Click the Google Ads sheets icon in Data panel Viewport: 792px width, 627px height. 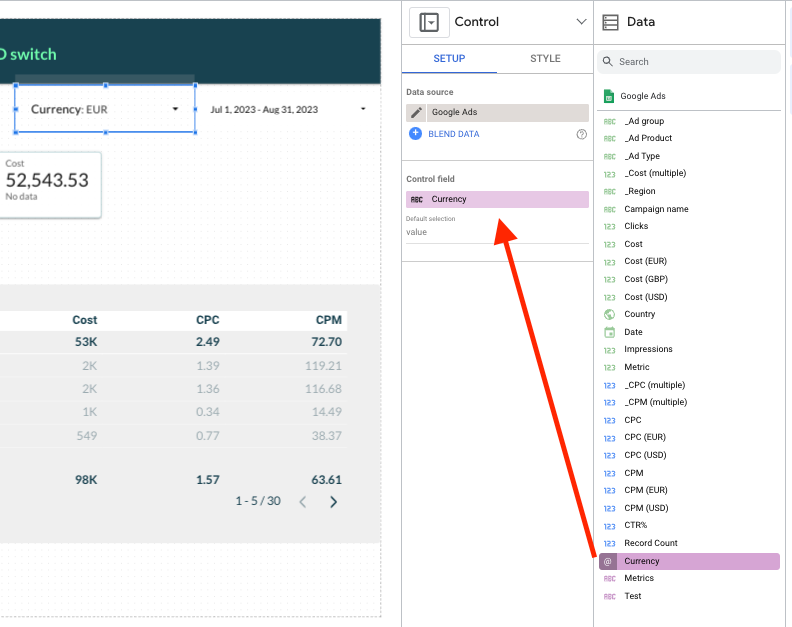pos(608,97)
